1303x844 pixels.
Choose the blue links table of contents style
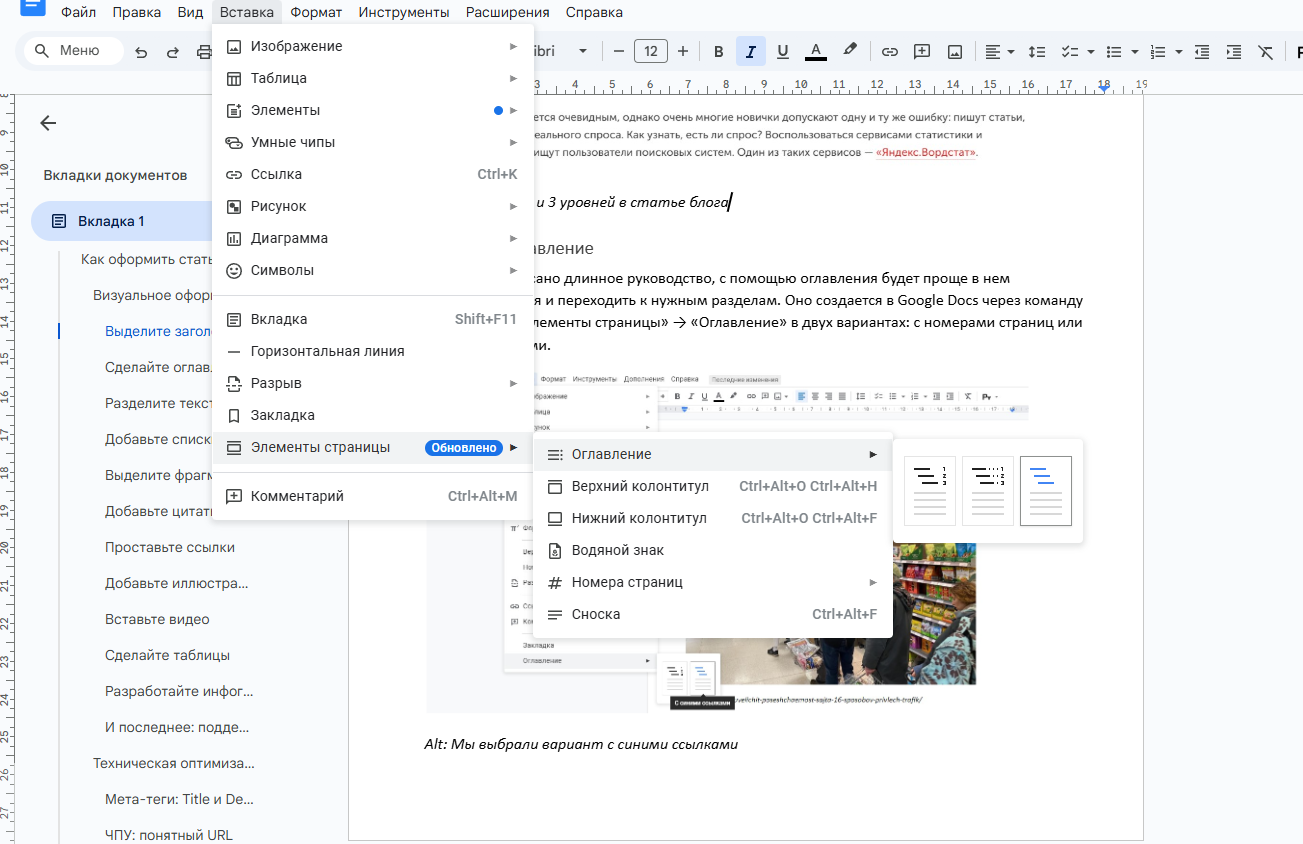coord(1045,490)
